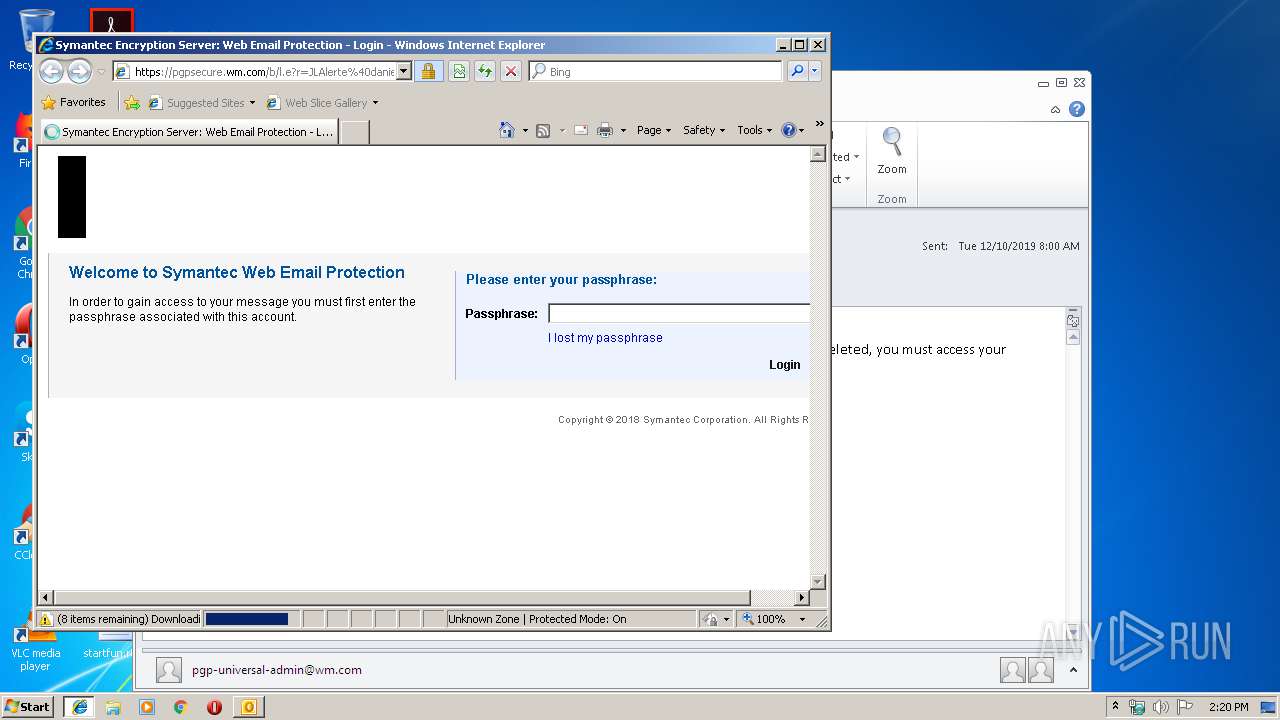Open the recent pages dropdown beside Forward
The height and width of the screenshot is (720, 1280).
[101, 72]
